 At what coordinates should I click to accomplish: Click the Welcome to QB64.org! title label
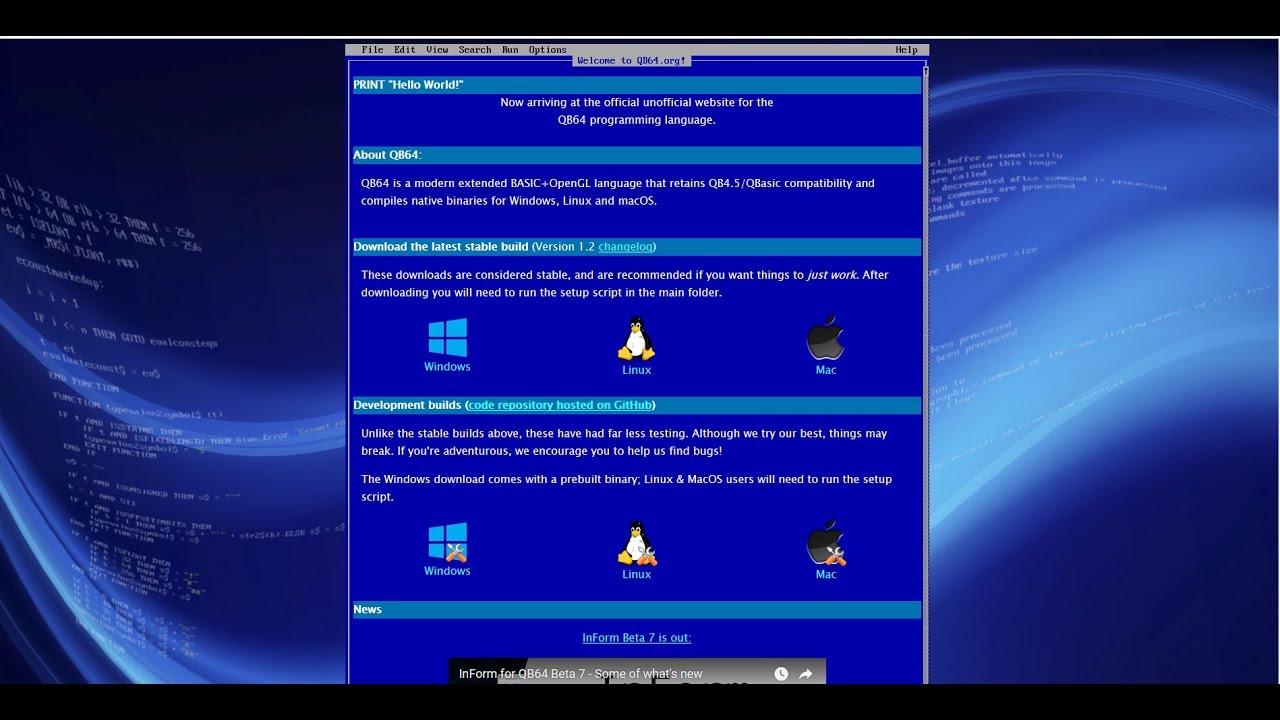(x=632, y=61)
